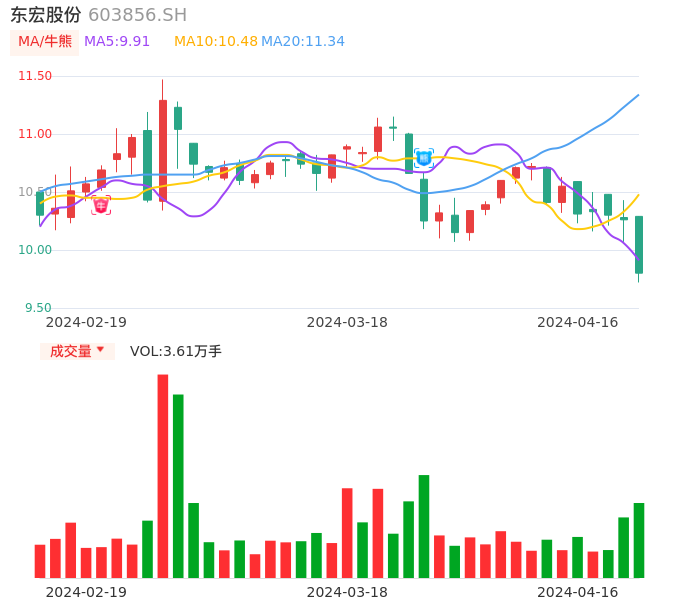Select the tallest red volume bar
Viewport: 686px width, 606px height.
[163, 475]
